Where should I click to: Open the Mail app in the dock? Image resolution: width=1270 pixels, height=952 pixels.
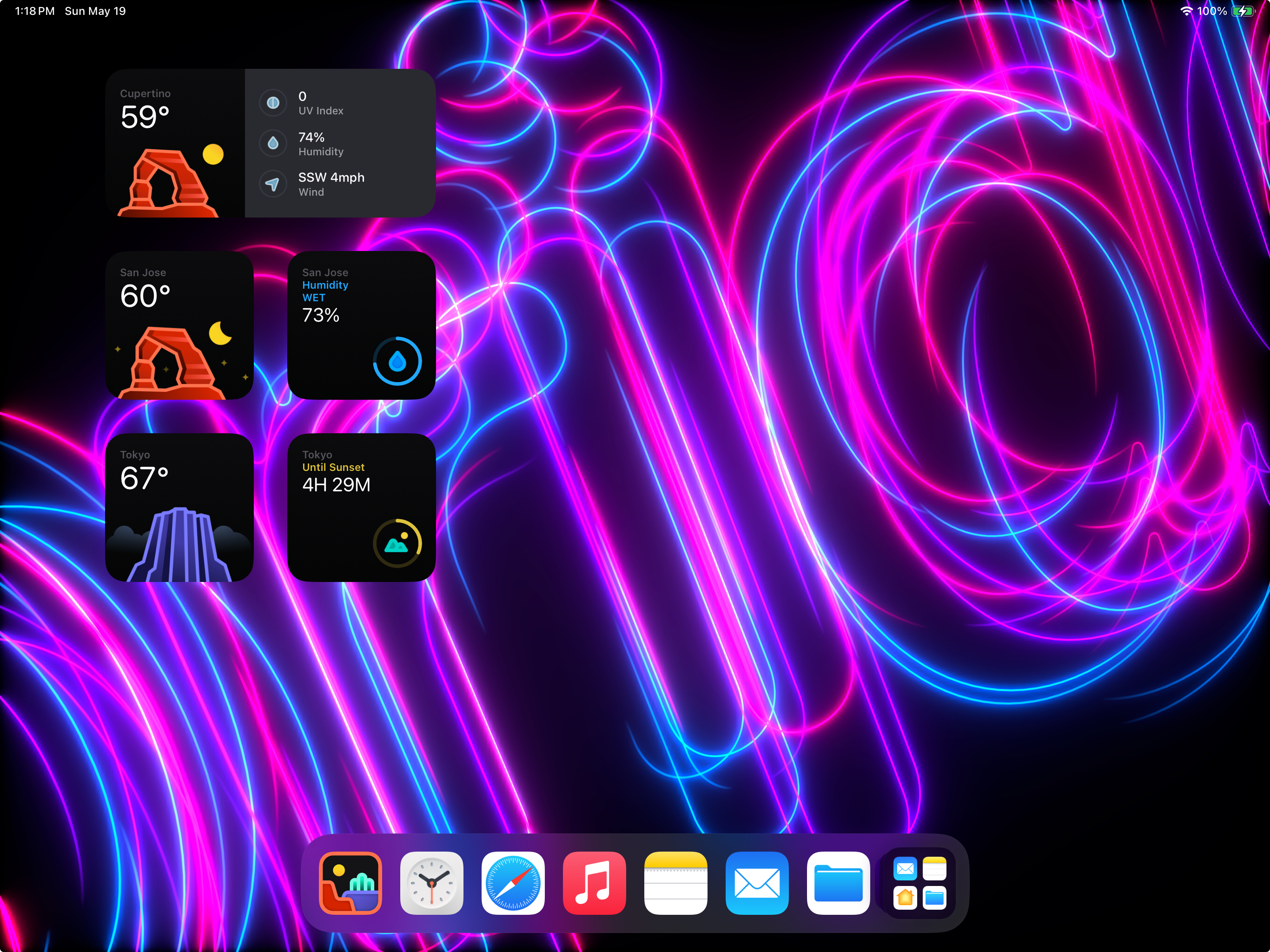click(757, 883)
